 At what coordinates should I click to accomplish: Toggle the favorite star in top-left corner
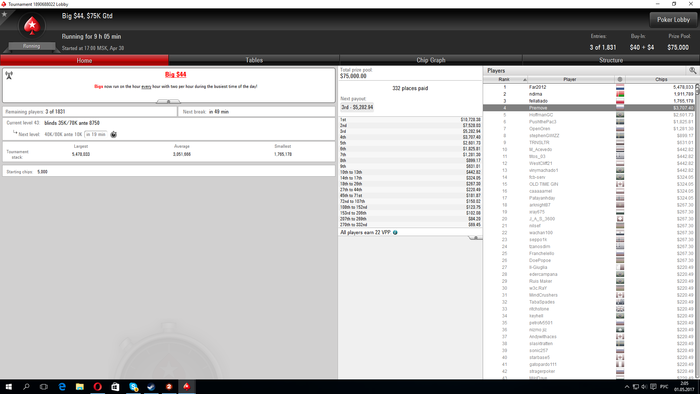[4, 14]
